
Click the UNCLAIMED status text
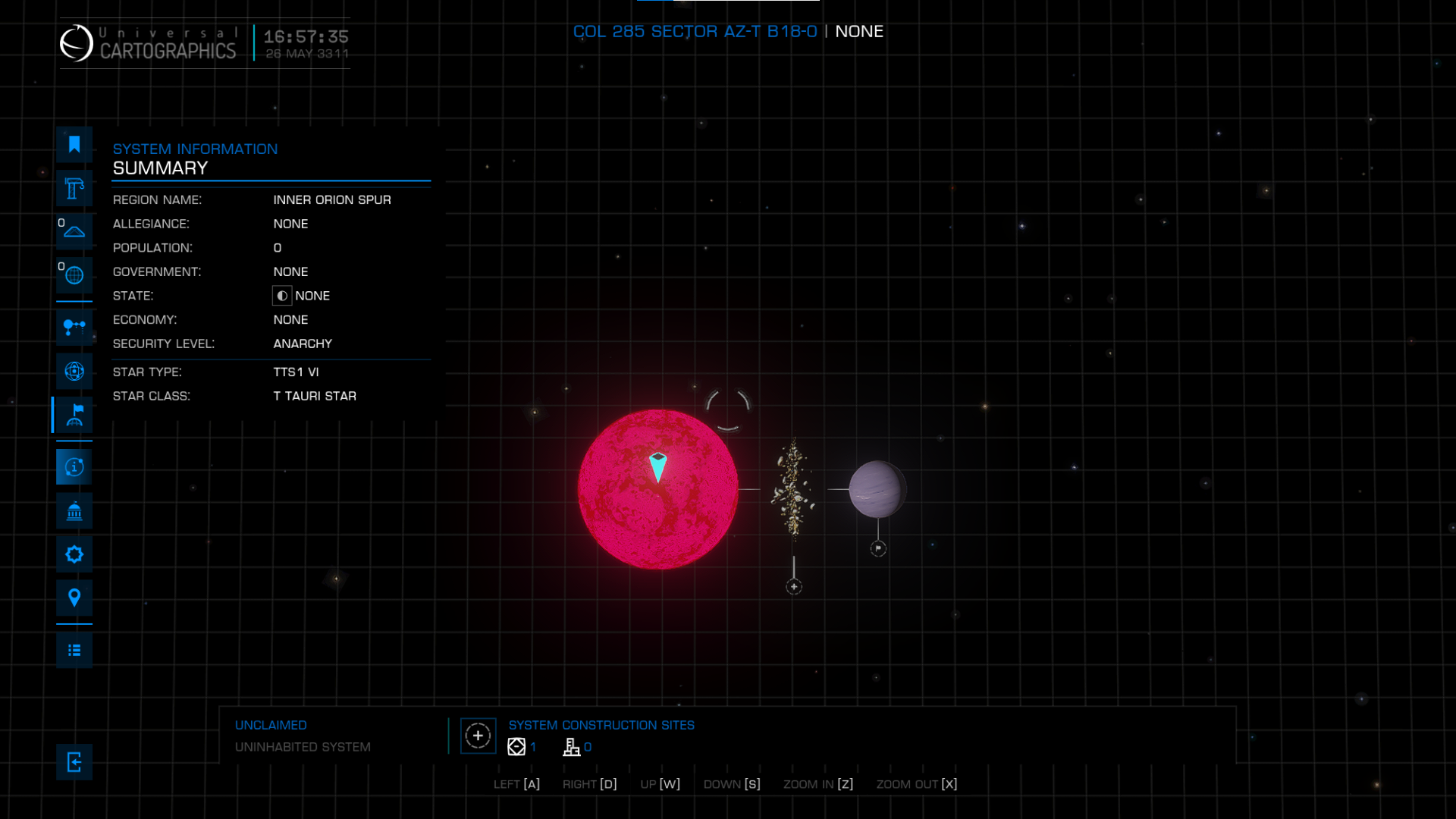tap(271, 725)
